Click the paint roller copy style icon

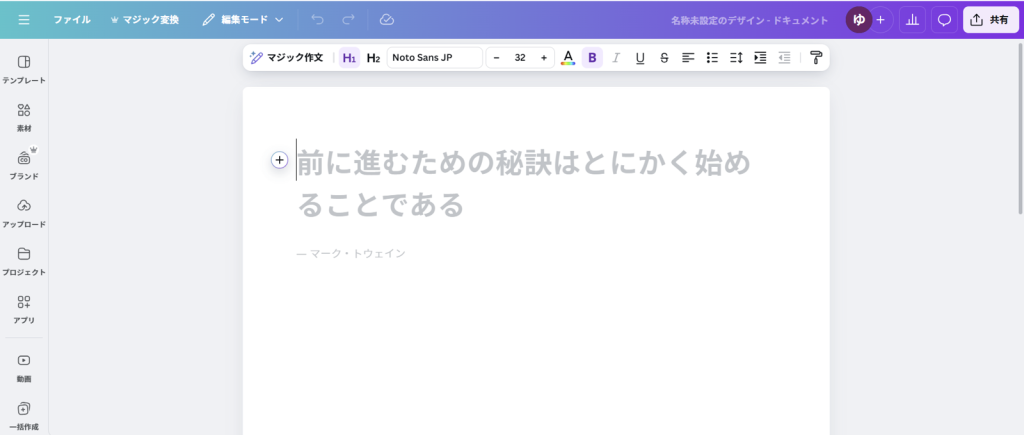pos(815,58)
